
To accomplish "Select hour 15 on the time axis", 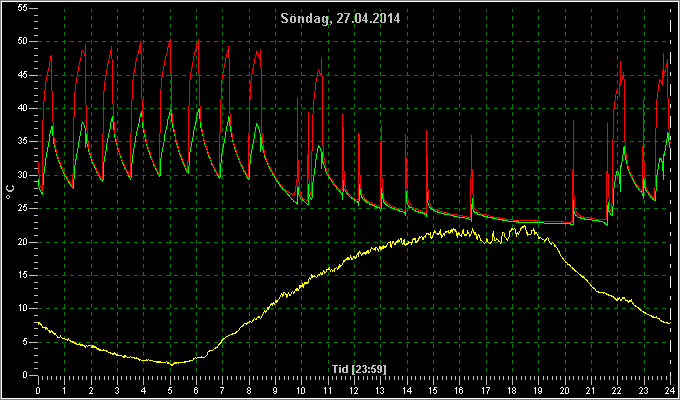I will (433, 390).
